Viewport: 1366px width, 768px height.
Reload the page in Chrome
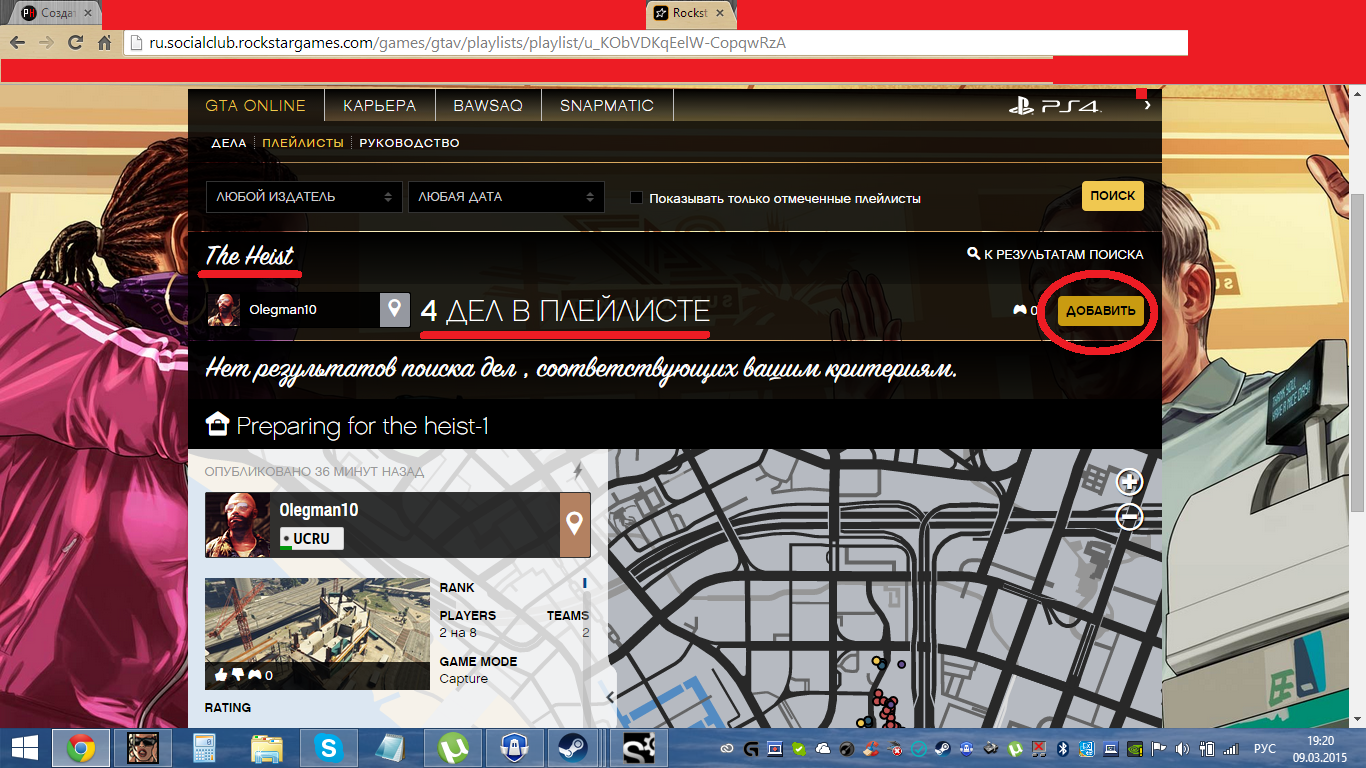[x=75, y=43]
